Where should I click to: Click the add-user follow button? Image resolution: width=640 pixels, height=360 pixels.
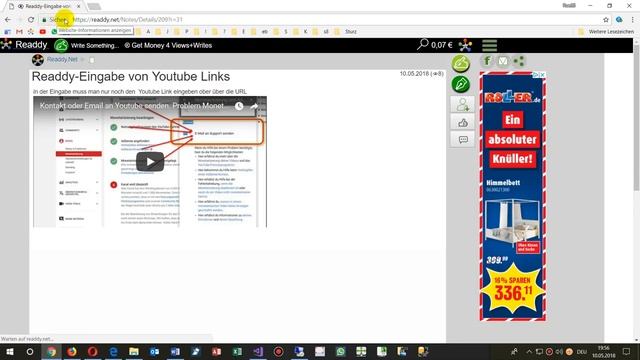tap(462, 105)
